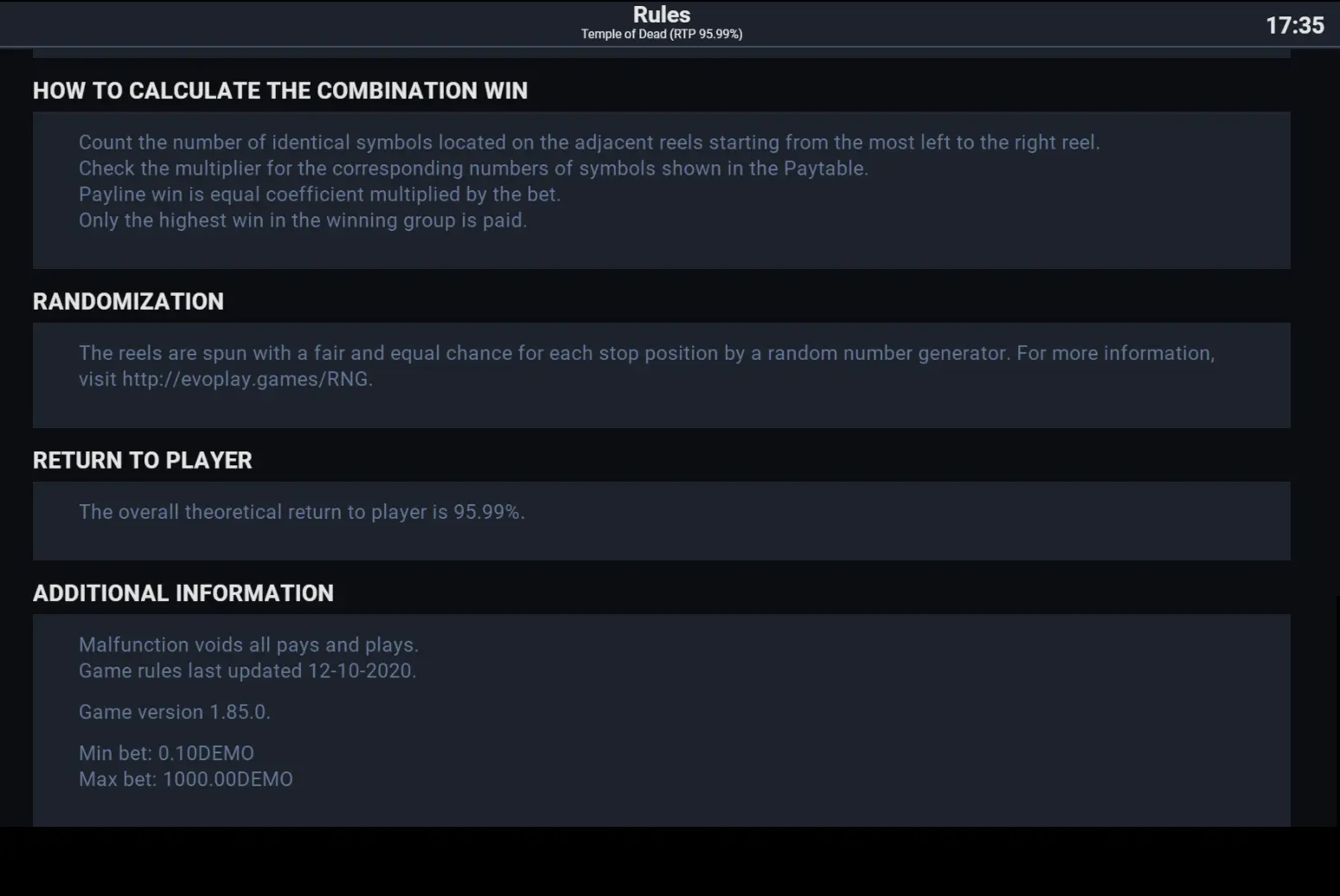Click the 'Check the multiplier' Paytable sentence
The height and width of the screenshot is (896, 1340).
(473, 169)
